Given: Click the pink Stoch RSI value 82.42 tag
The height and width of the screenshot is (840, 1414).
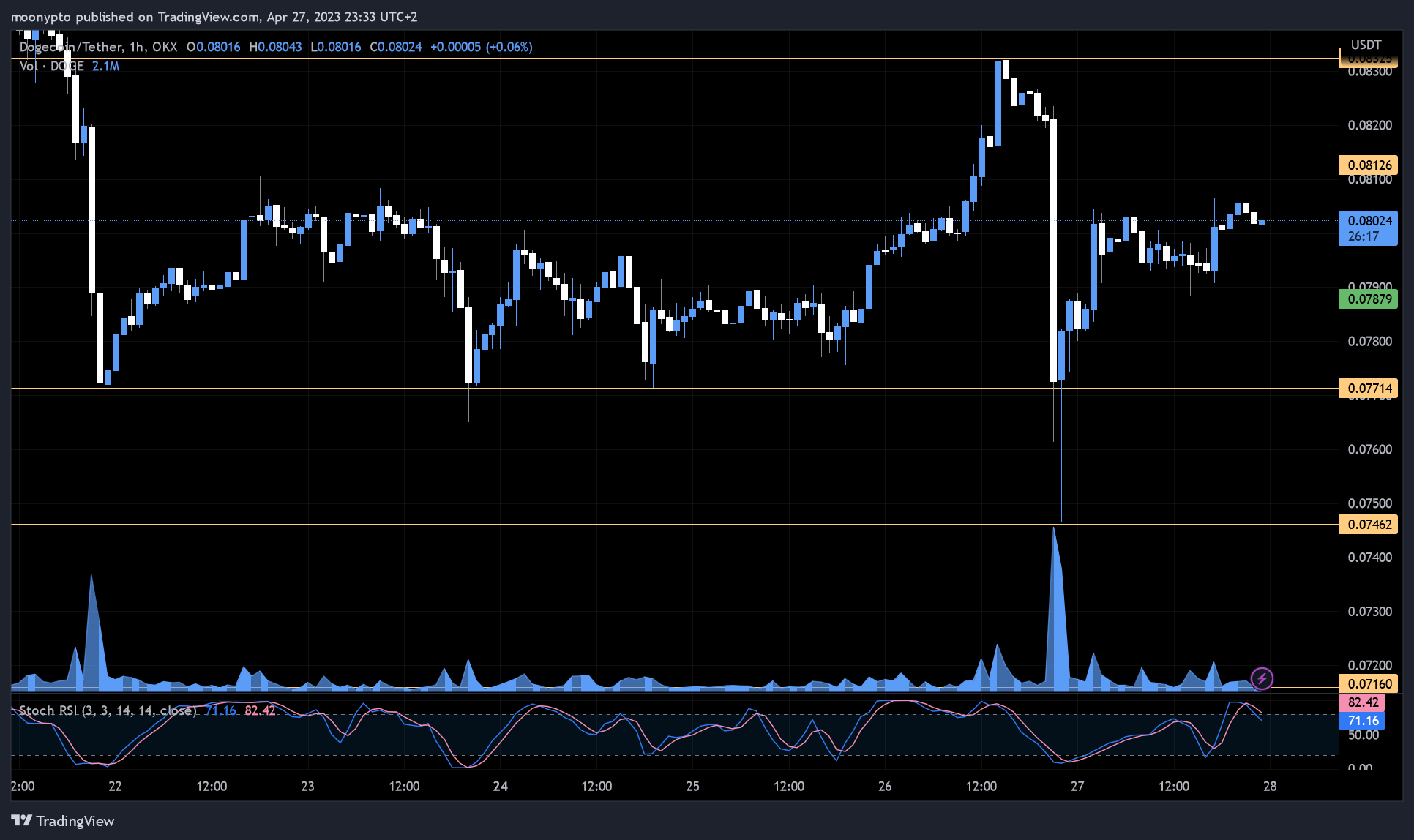Looking at the screenshot, I should (1362, 702).
